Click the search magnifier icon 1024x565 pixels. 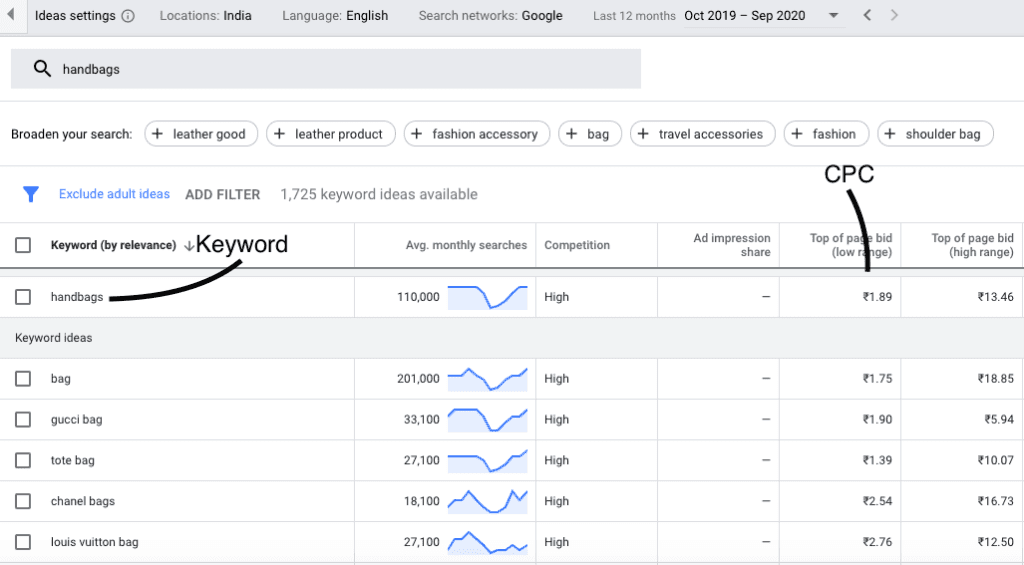click(42, 69)
